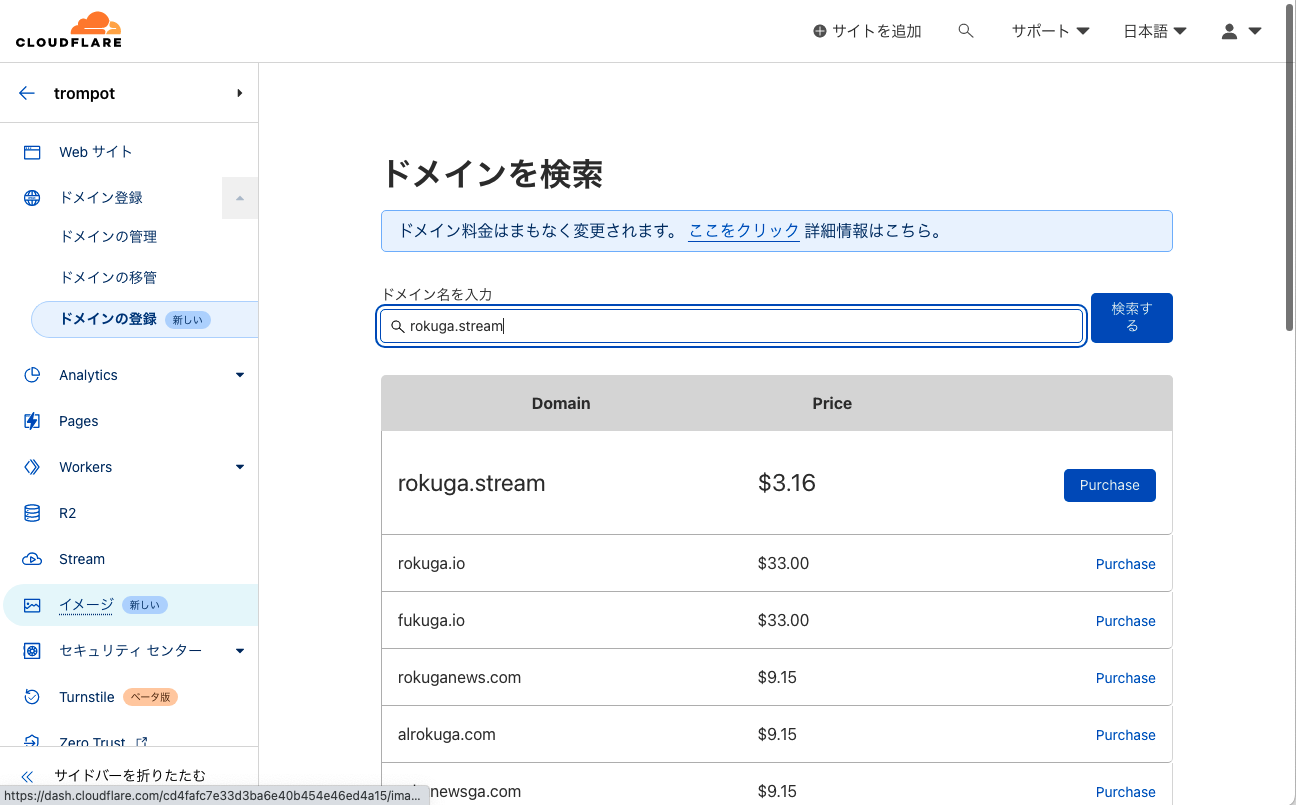Select the イメージ sidebar icon
Screen dimensions: 1296x805
31,604
